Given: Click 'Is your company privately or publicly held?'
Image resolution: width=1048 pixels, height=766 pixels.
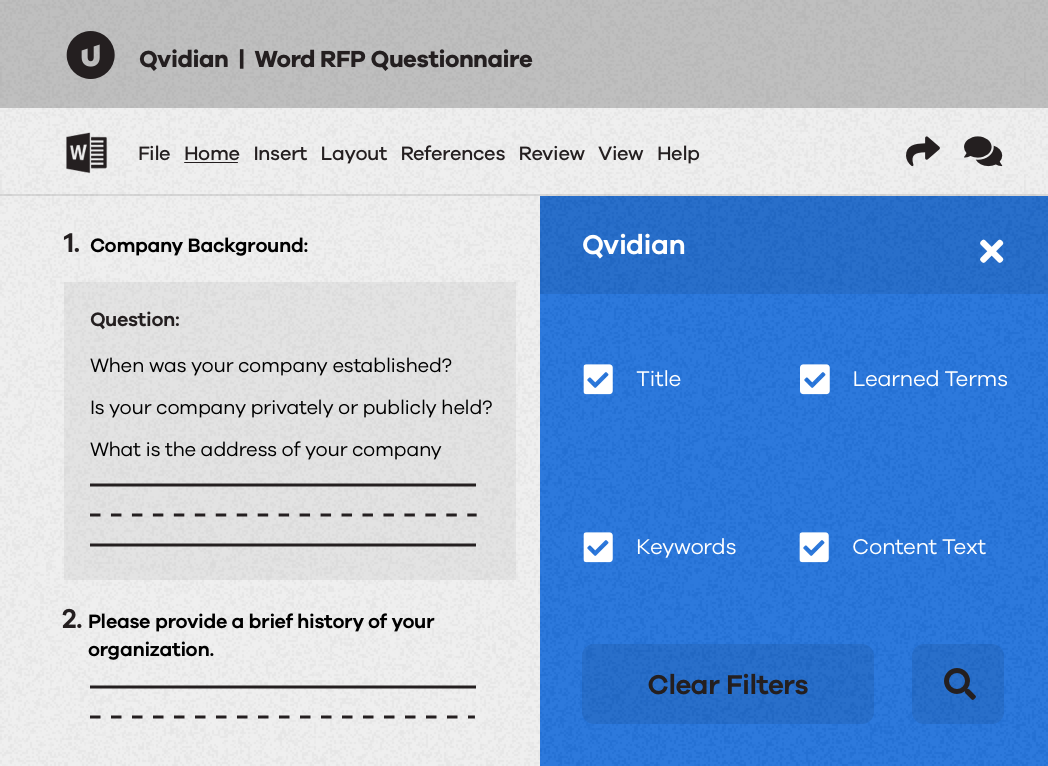Looking at the screenshot, I should (291, 408).
